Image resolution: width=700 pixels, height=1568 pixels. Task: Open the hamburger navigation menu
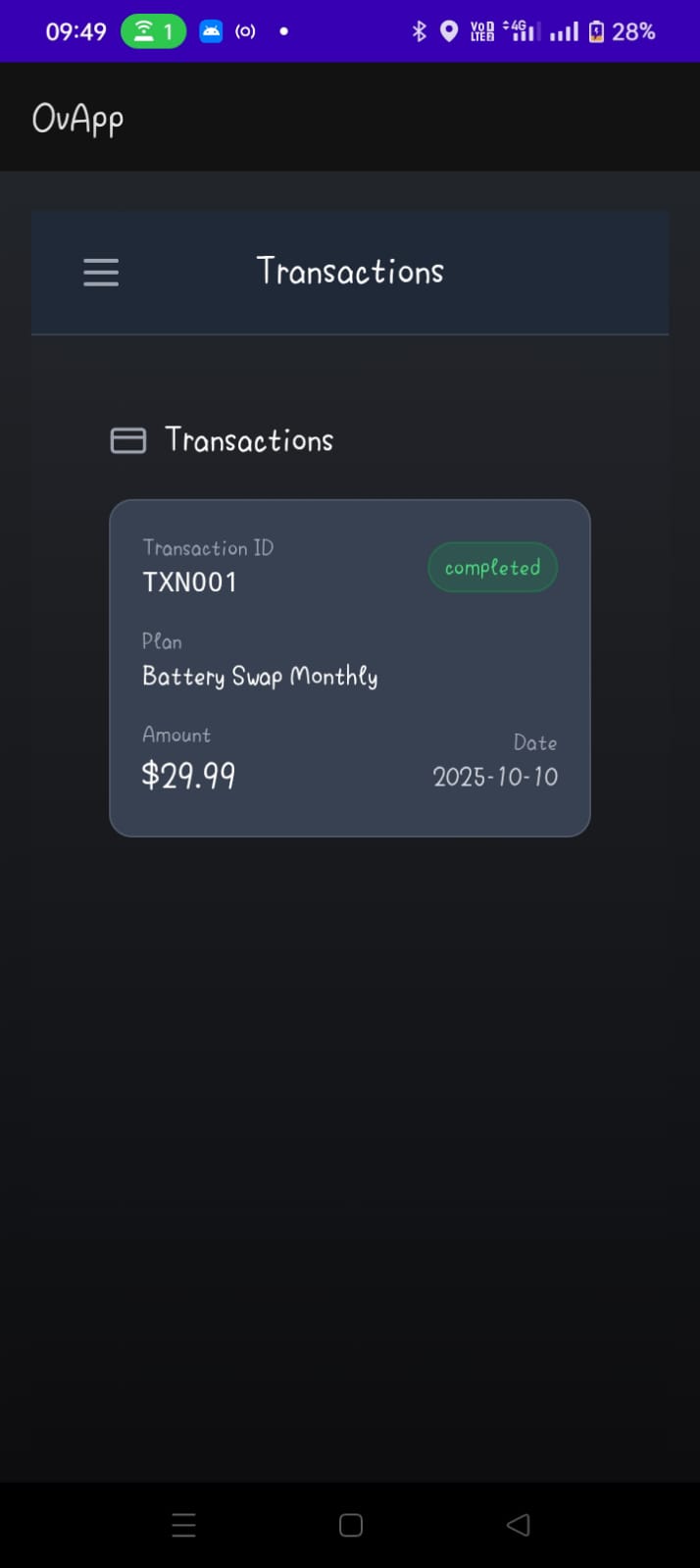[100, 272]
